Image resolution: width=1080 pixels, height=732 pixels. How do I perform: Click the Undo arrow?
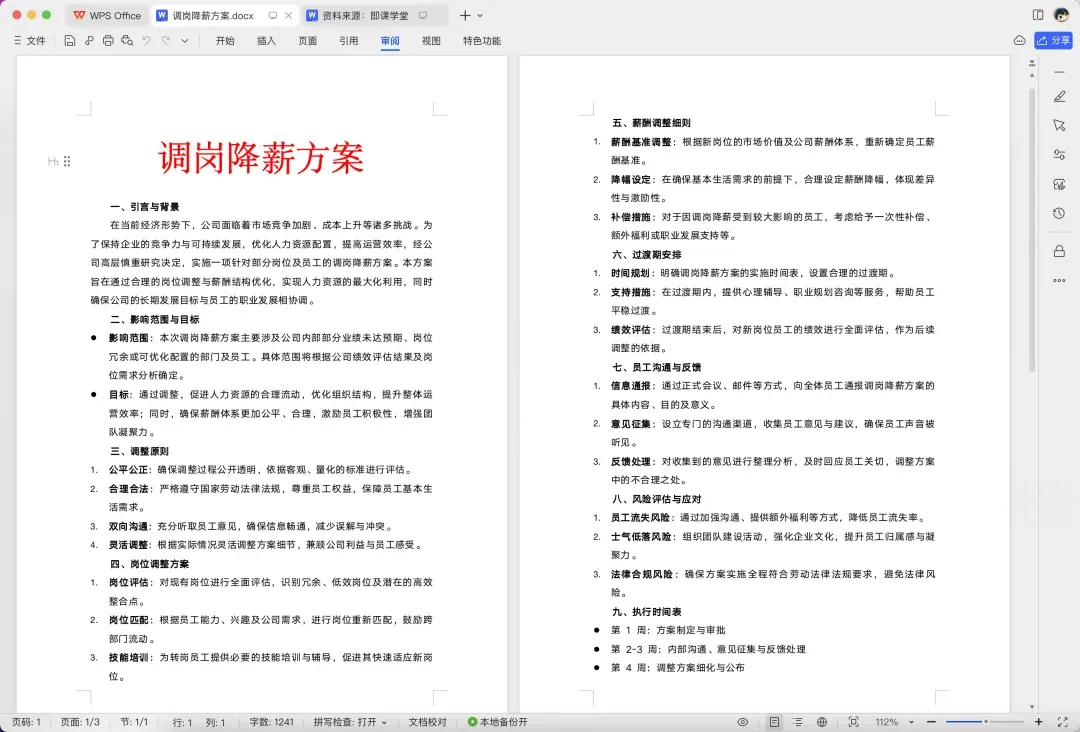(x=146, y=41)
